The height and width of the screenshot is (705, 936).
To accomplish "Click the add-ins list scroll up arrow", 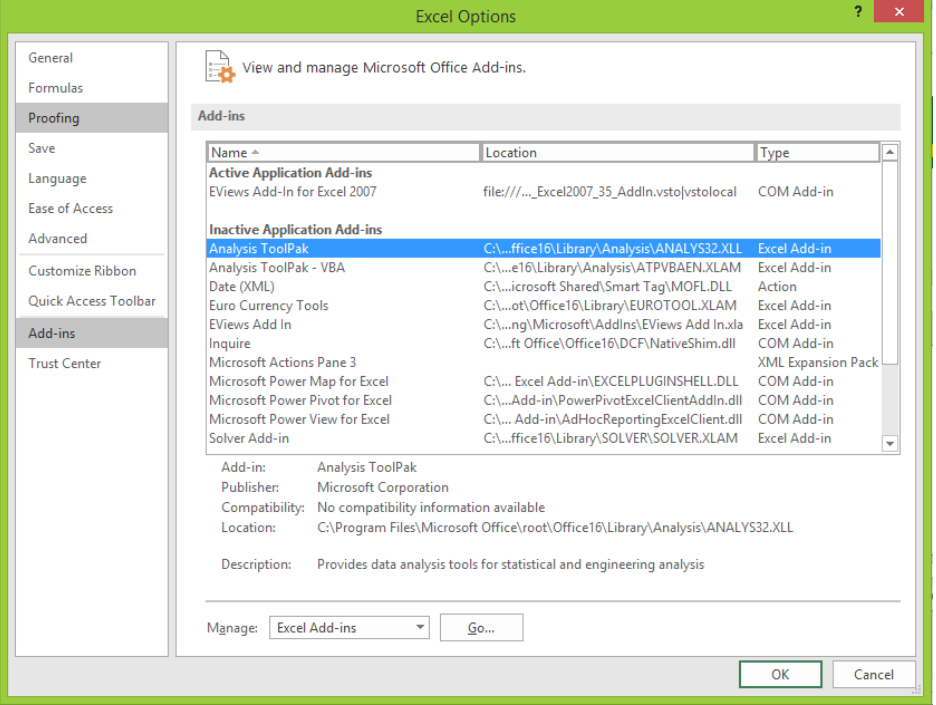I will [889, 152].
